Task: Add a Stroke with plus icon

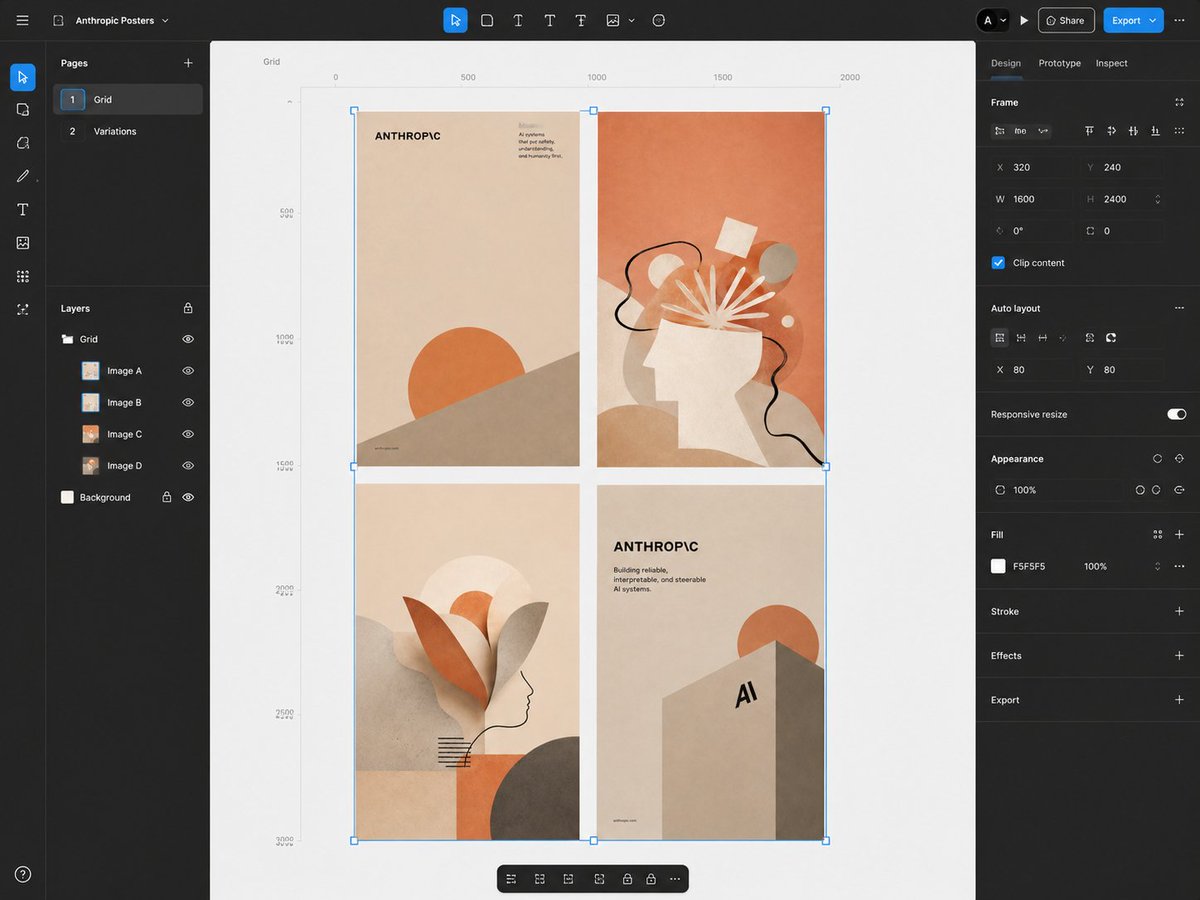Action: click(x=1180, y=611)
